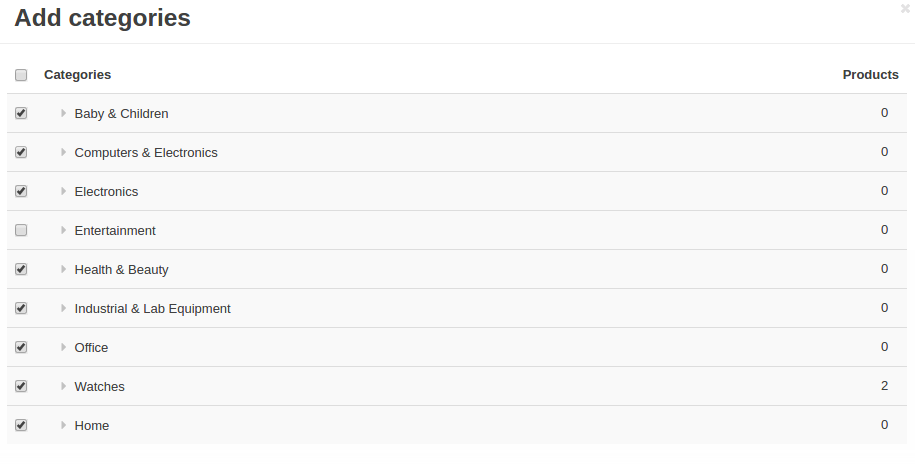Uncheck the Office category checkbox
Image resolution: width=915 pixels, height=473 pixels.
(21, 347)
